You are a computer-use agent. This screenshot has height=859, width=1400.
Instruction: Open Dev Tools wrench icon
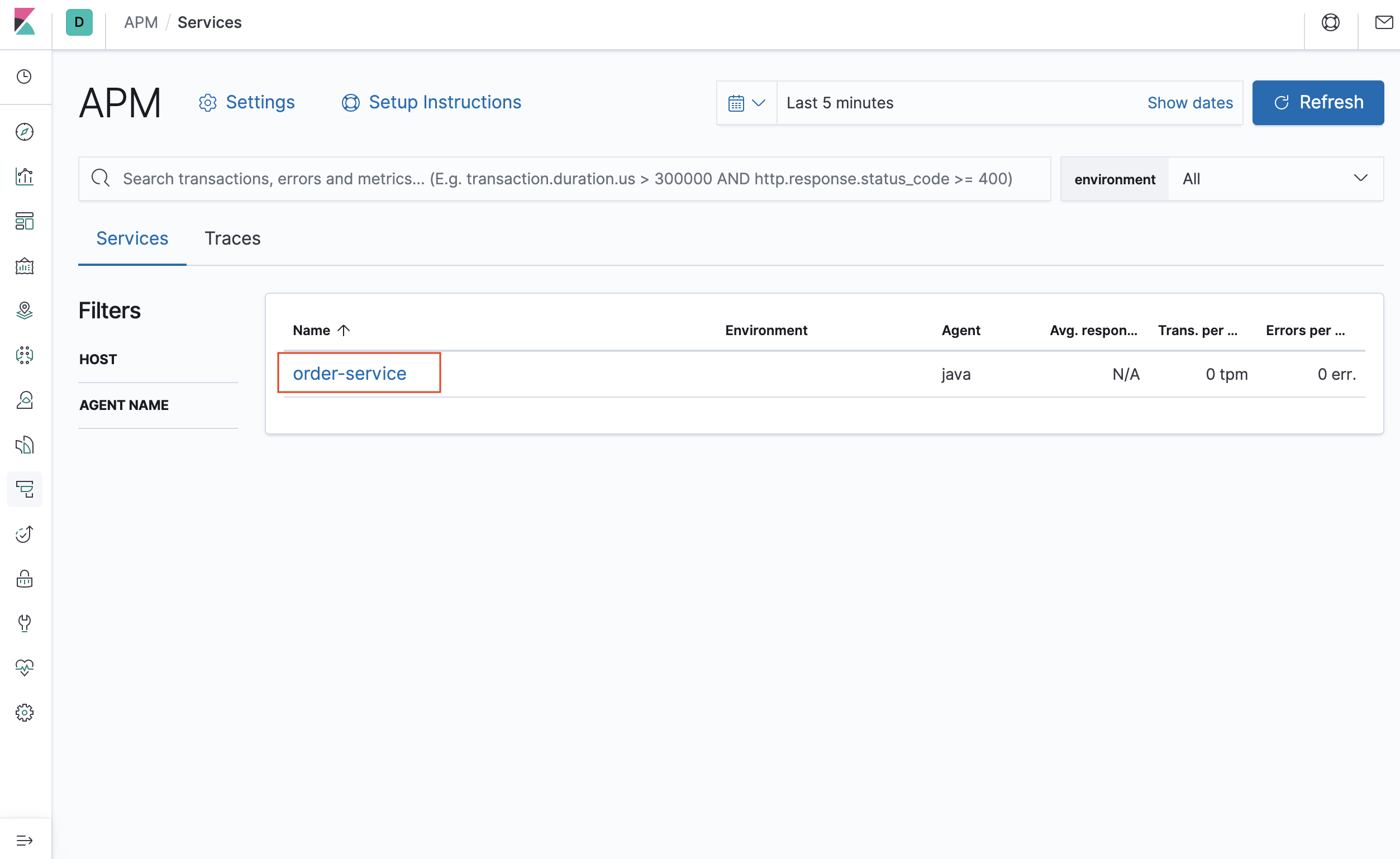[25, 623]
